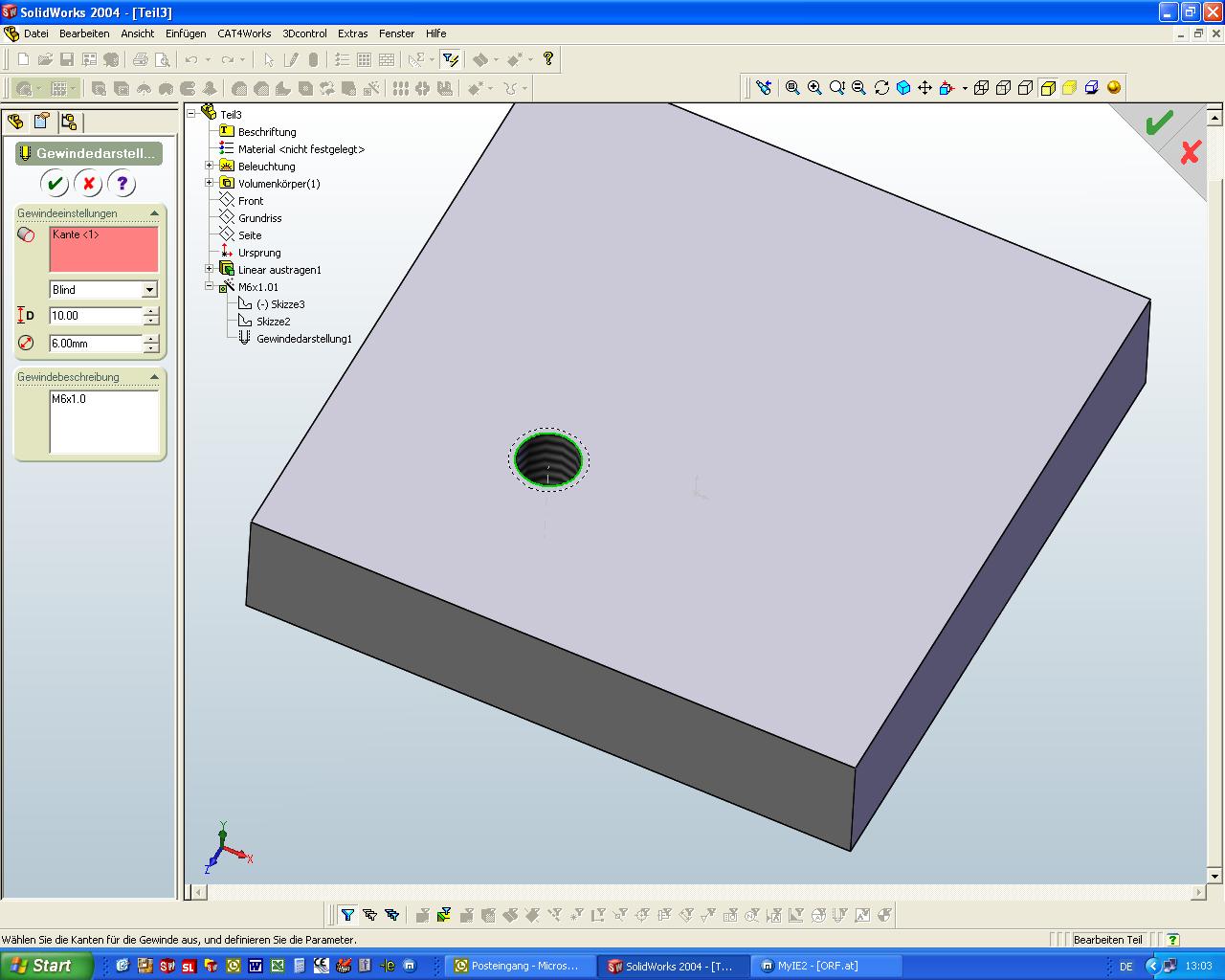
Task: Toggle Shaded with Edges display
Action: click(x=1048, y=88)
